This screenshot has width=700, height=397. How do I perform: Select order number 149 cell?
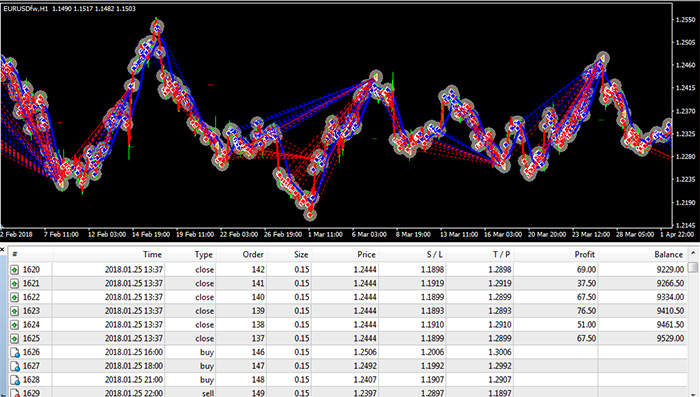258,393
